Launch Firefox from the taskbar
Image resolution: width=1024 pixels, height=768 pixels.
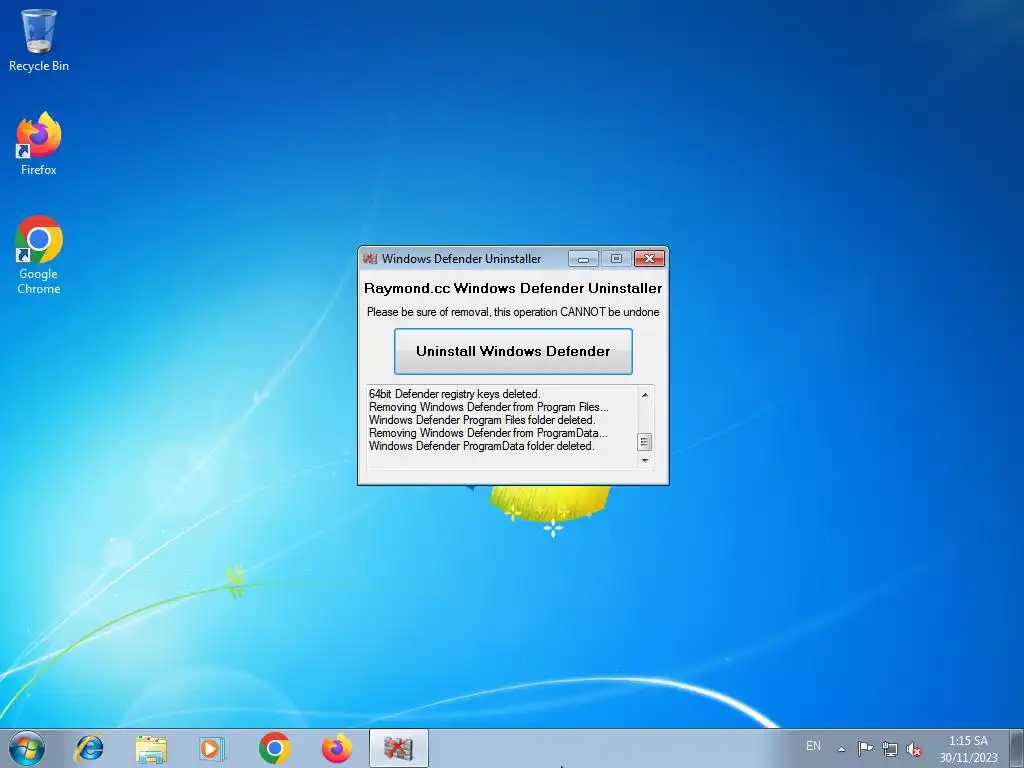337,748
